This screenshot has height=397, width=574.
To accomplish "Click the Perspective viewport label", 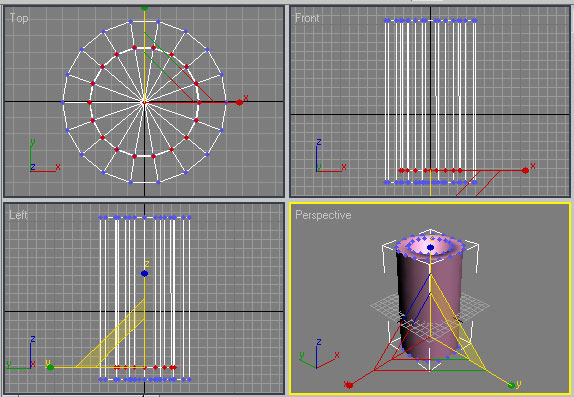I will tap(323, 215).
